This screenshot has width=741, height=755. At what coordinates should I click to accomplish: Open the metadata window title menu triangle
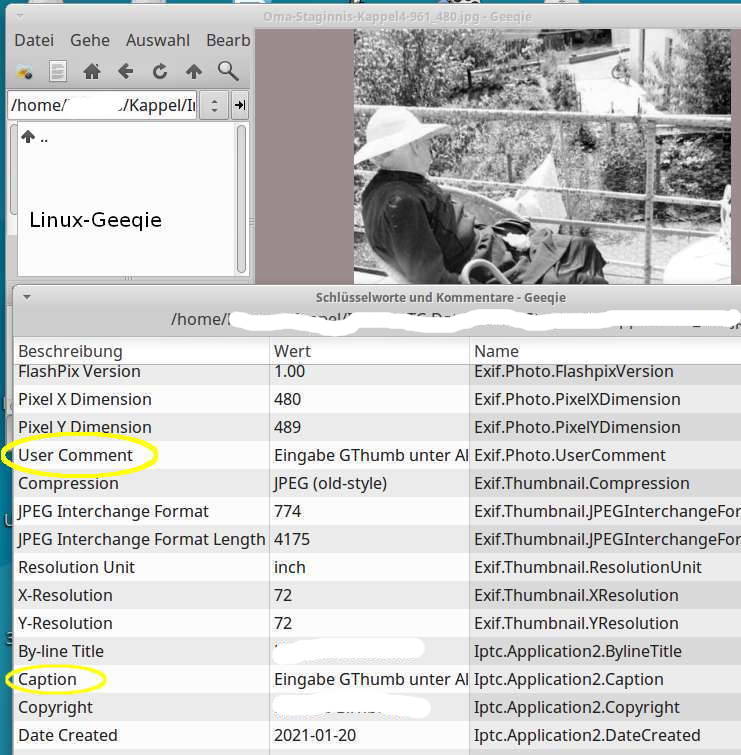click(27, 297)
